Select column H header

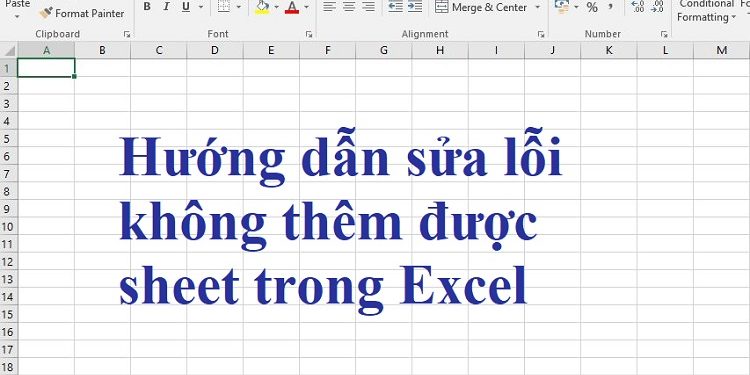coord(440,50)
